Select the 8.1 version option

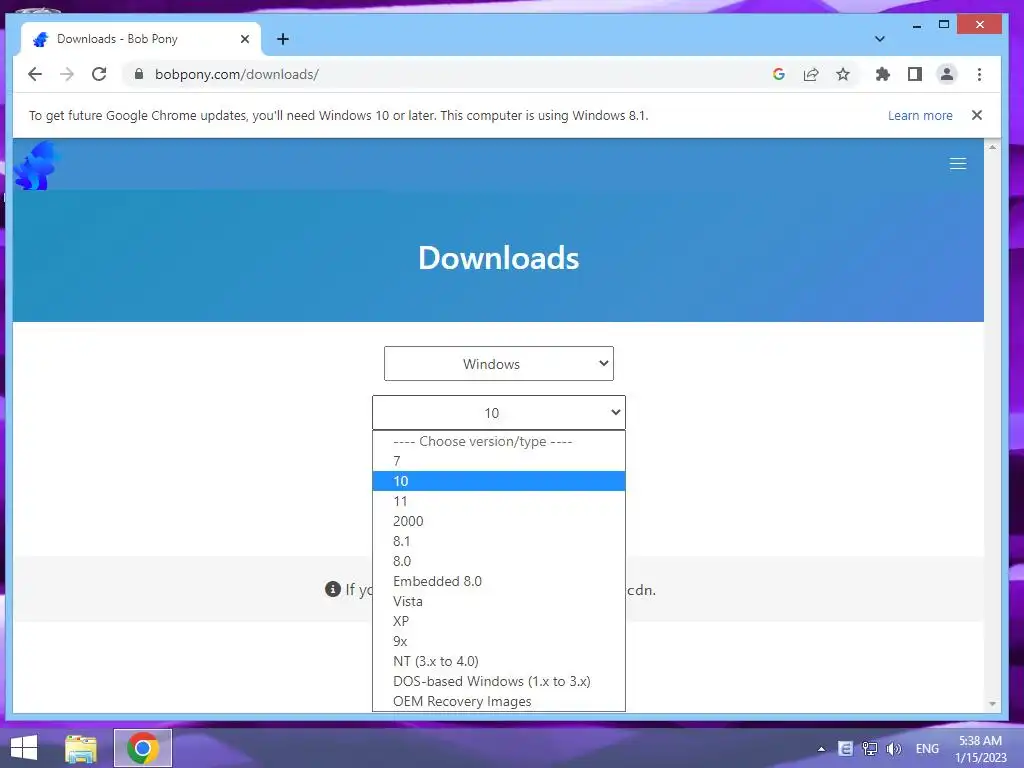499,541
